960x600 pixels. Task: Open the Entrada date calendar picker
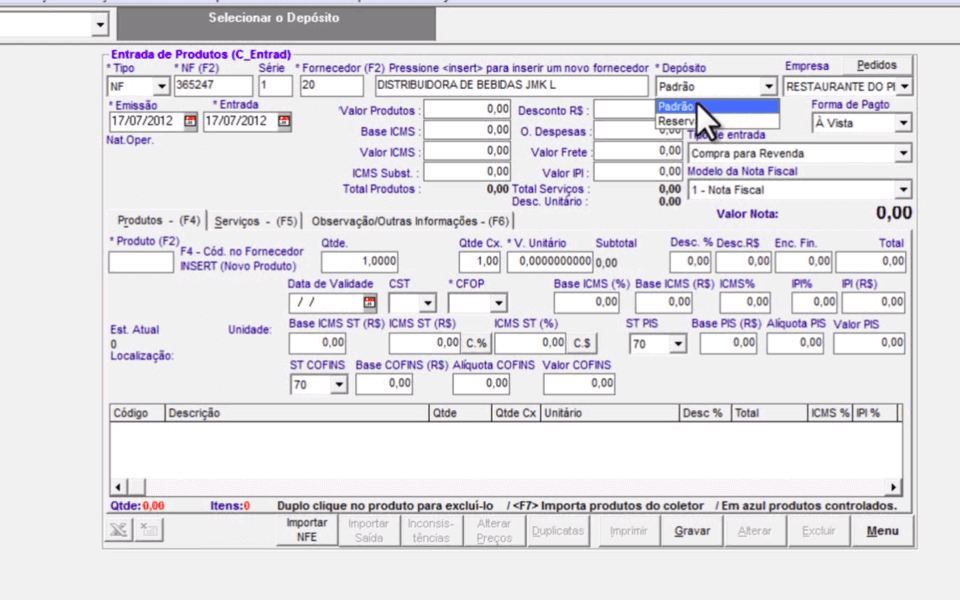(x=284, y=121)
